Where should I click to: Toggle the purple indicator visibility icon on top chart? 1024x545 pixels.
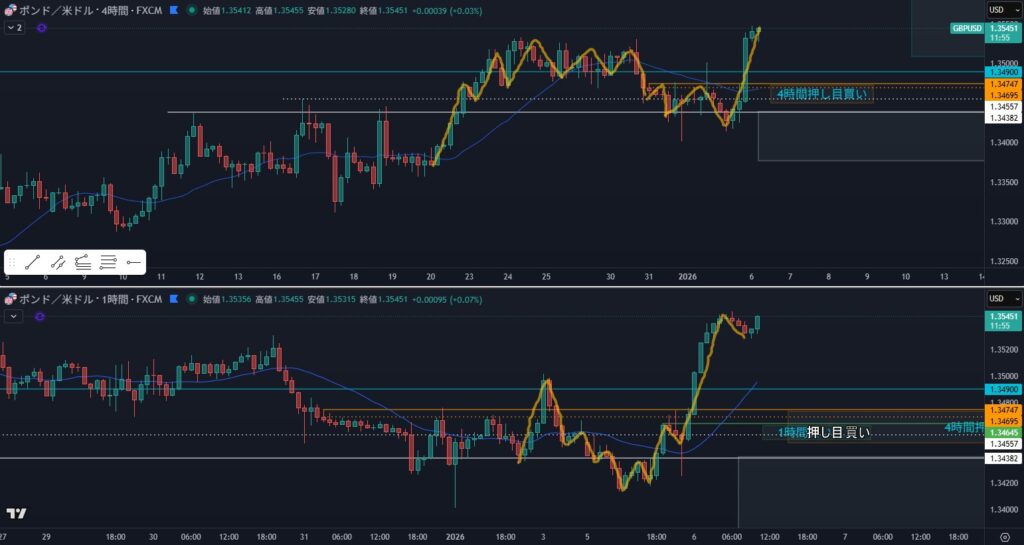coord(41,28)
